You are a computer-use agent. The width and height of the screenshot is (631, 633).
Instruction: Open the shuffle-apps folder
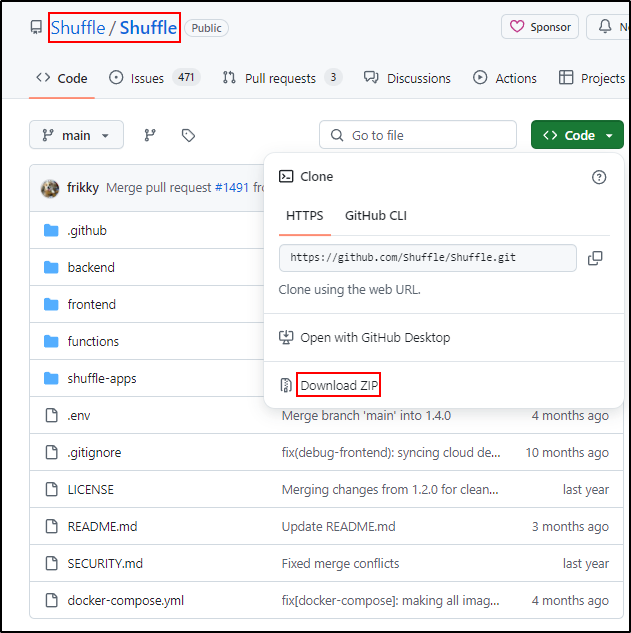pos(102,379)
